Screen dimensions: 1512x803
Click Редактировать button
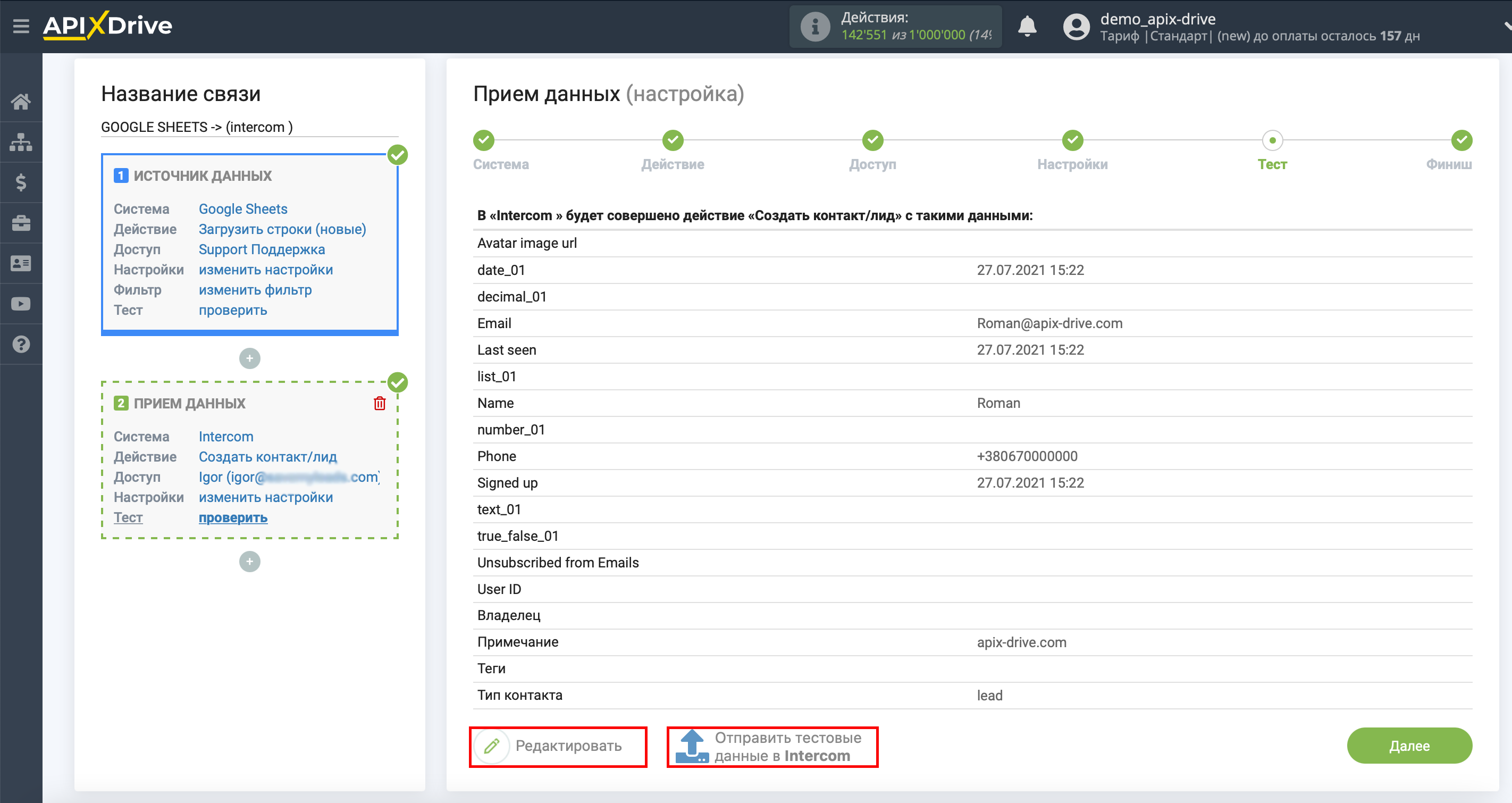click(558, 746)
